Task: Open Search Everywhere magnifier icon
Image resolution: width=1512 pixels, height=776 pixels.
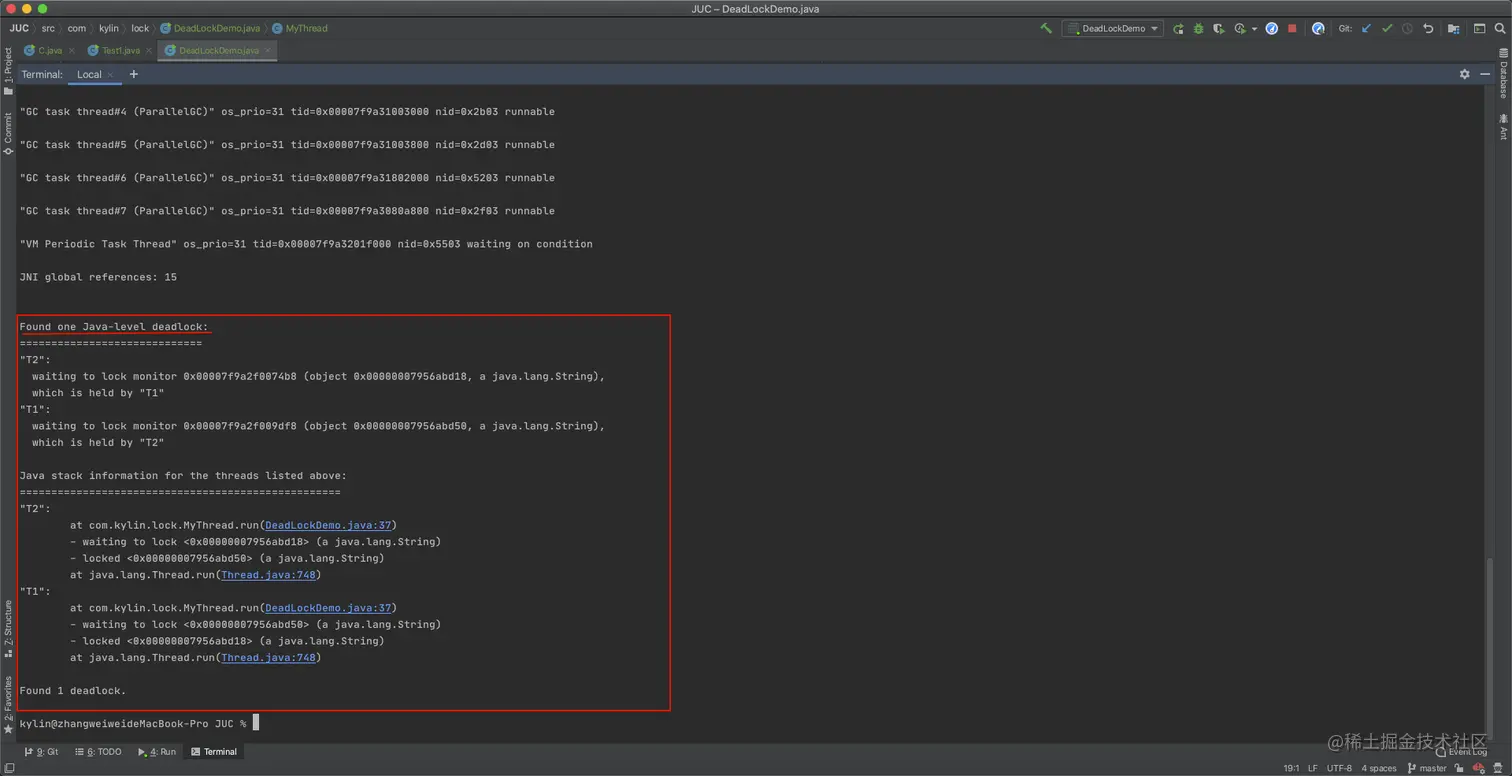Action: pos(1499,29)
